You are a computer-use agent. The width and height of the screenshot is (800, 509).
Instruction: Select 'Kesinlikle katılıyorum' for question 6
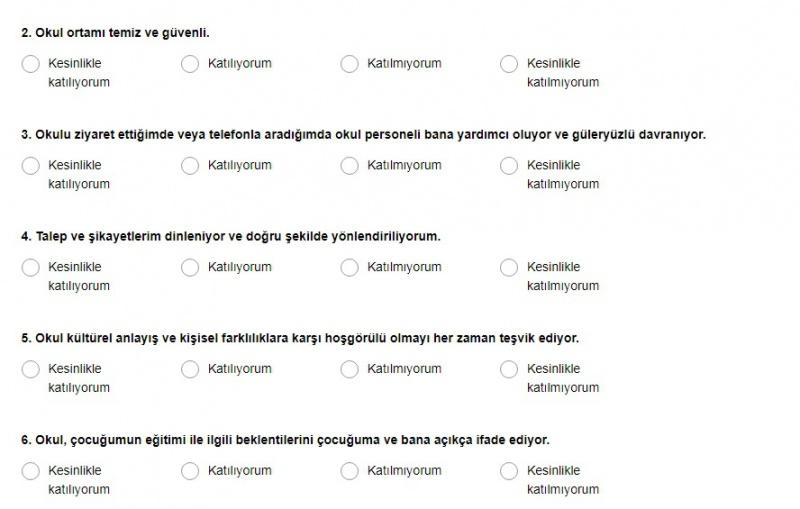(x=31, y=471)
